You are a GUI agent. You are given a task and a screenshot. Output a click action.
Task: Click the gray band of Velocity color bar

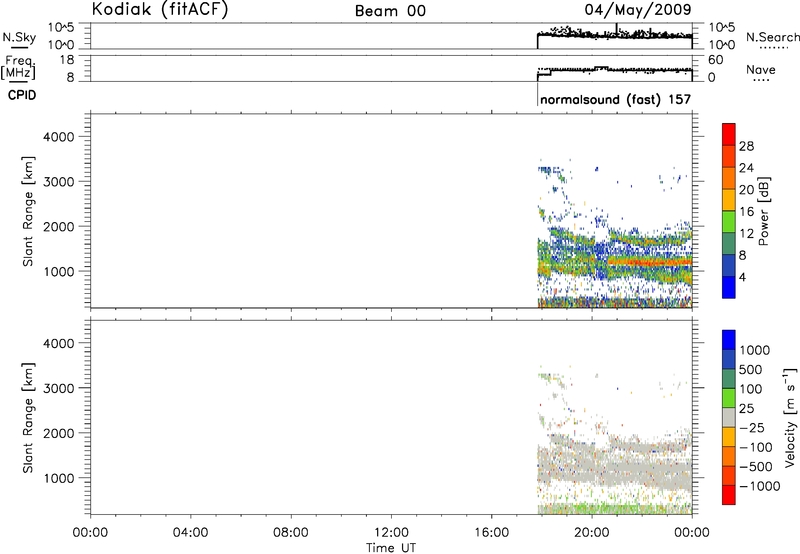pos(729,418)
